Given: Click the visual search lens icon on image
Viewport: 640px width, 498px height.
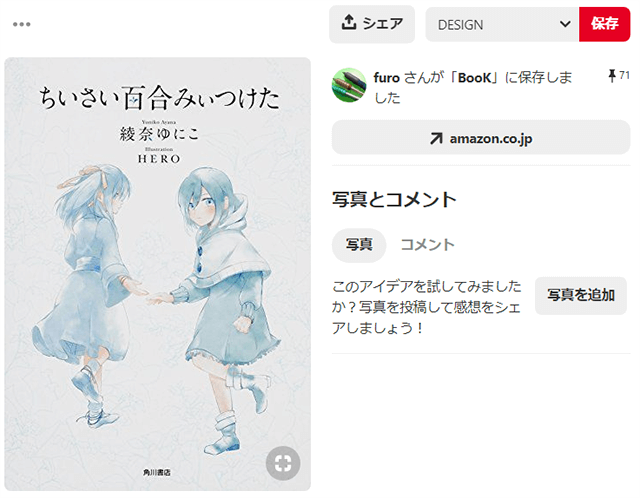Looking at the screenshot, I should [x=283, y=463].
